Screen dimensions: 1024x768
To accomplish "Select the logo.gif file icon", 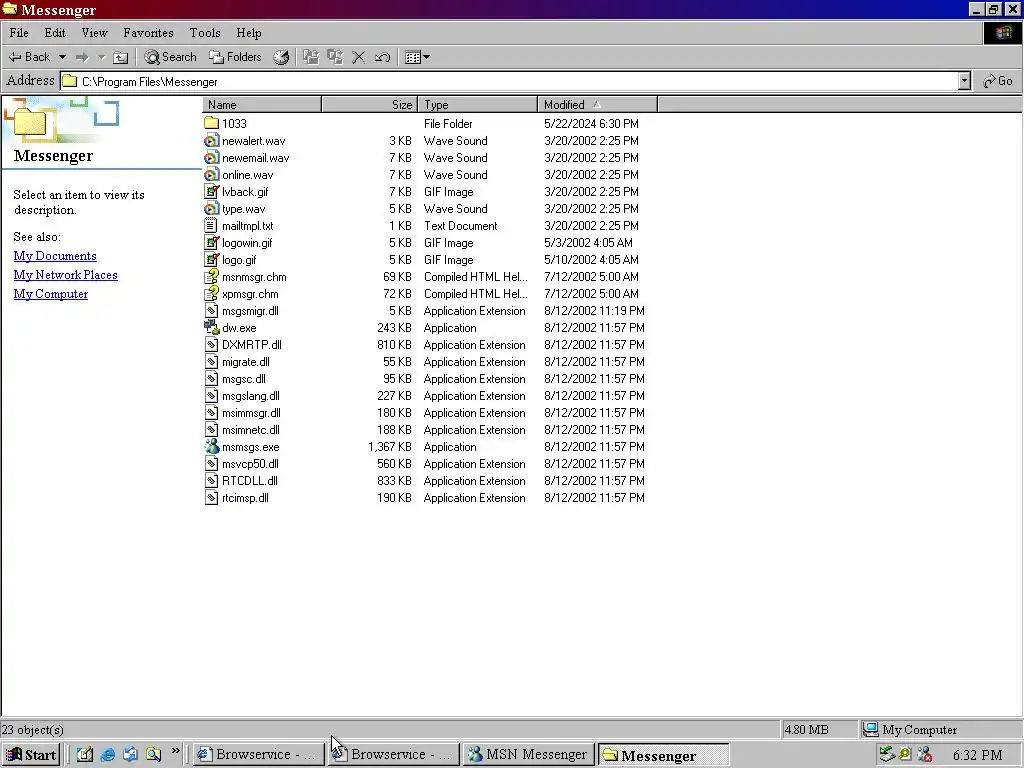I will point(211,259).
